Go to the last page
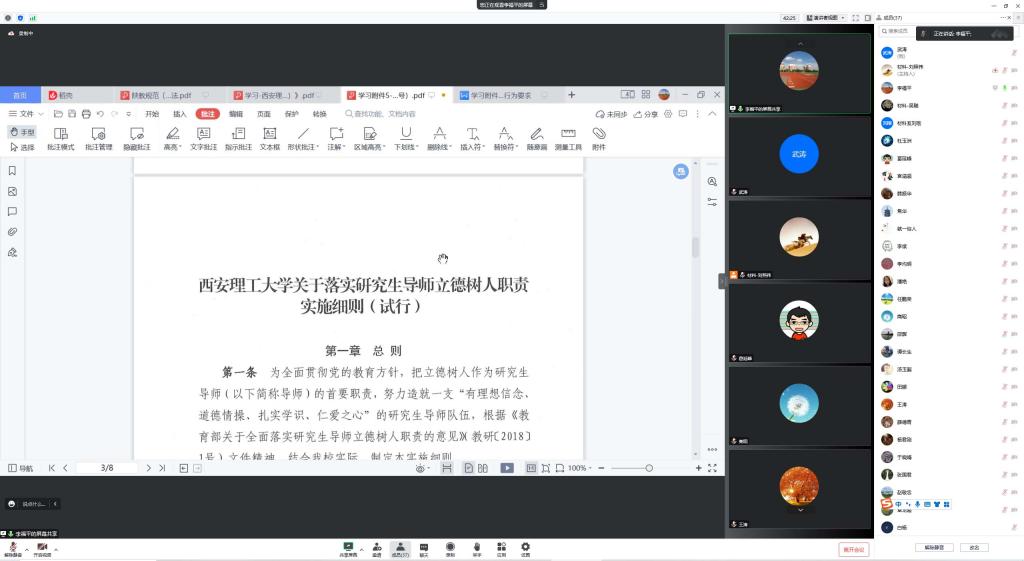 pos(162,468)
